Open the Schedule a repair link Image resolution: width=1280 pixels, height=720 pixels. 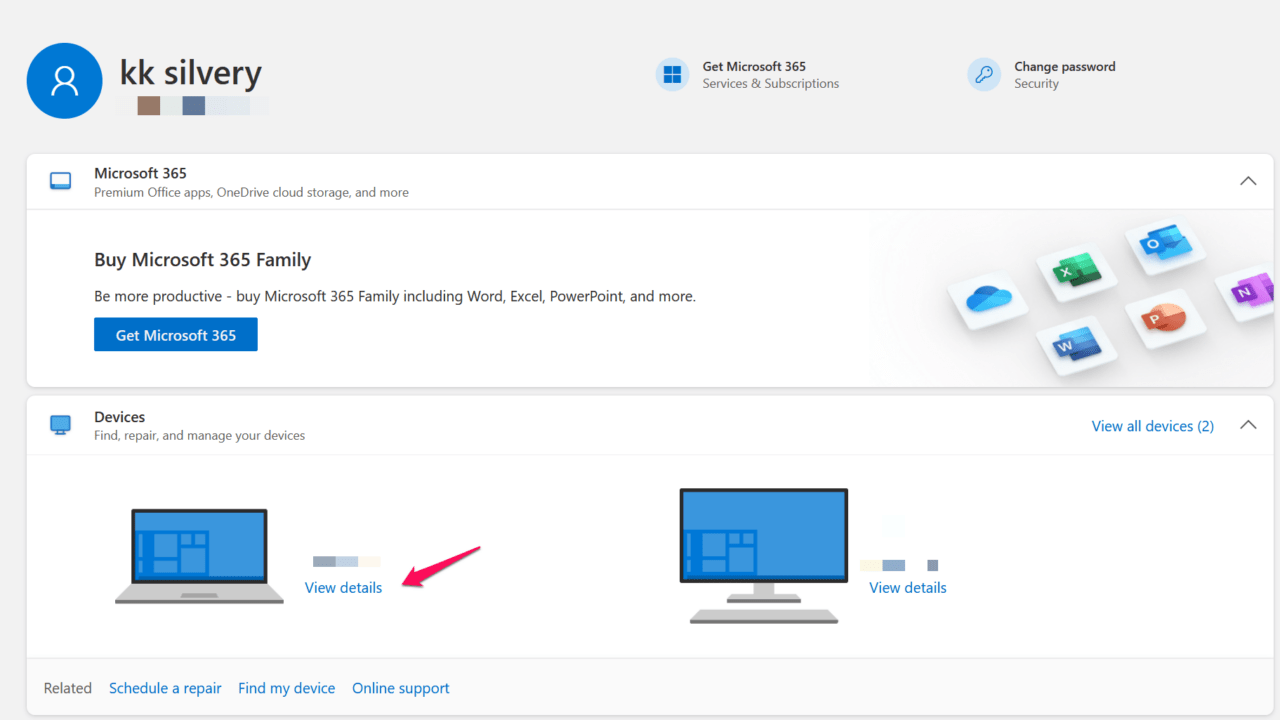[x=165, y=688]
